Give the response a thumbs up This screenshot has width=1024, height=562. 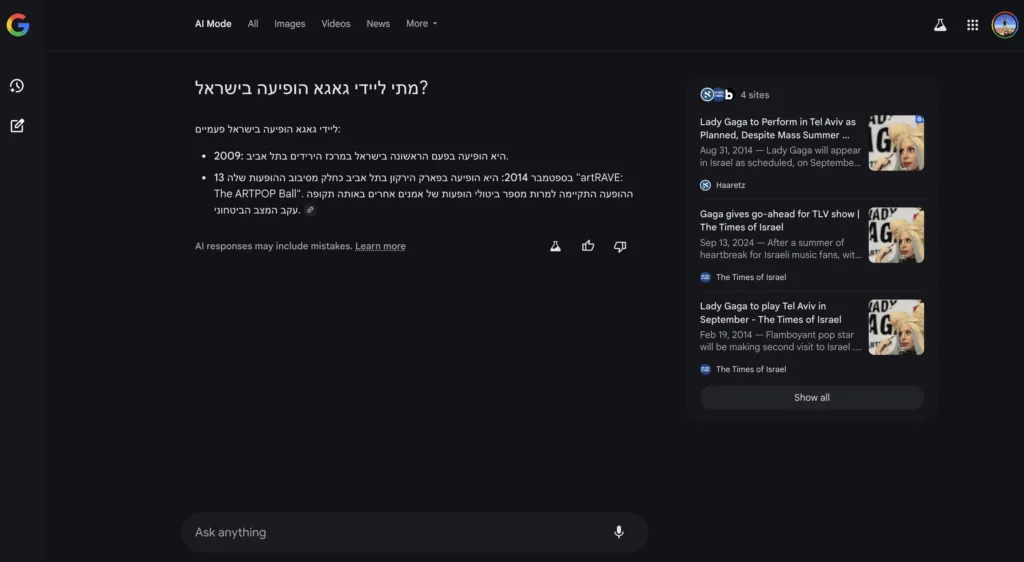click(x=588, y=246)
